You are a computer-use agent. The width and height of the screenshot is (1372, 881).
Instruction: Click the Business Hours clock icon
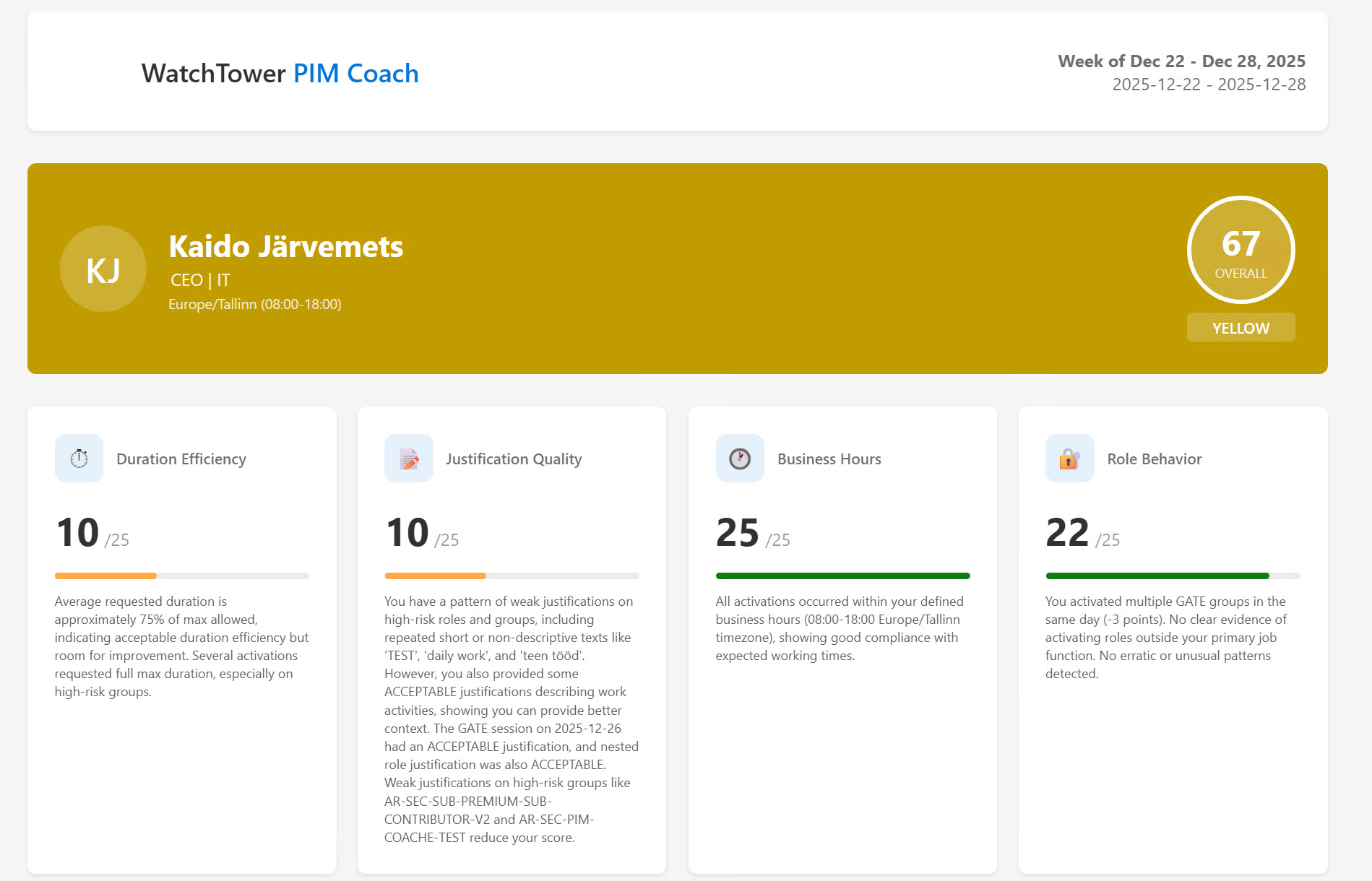pyautogui.click(x=740, y=458)
